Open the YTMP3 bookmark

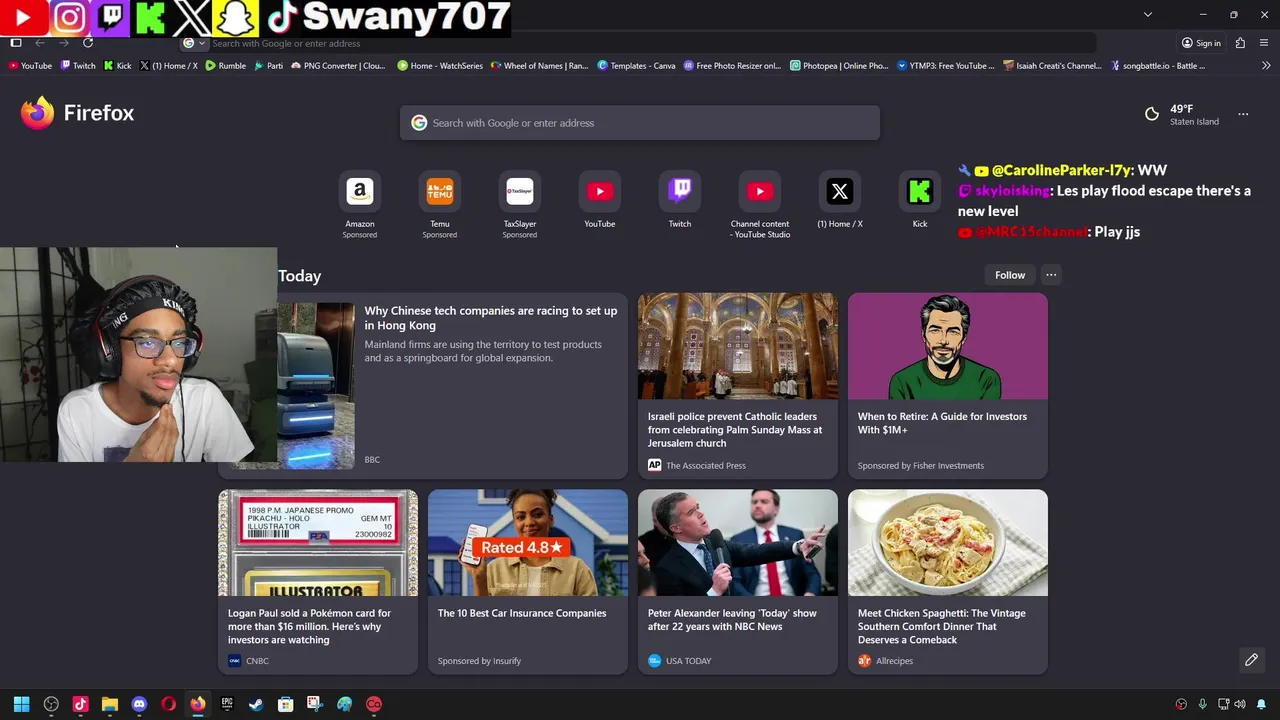tap(946, 66)
